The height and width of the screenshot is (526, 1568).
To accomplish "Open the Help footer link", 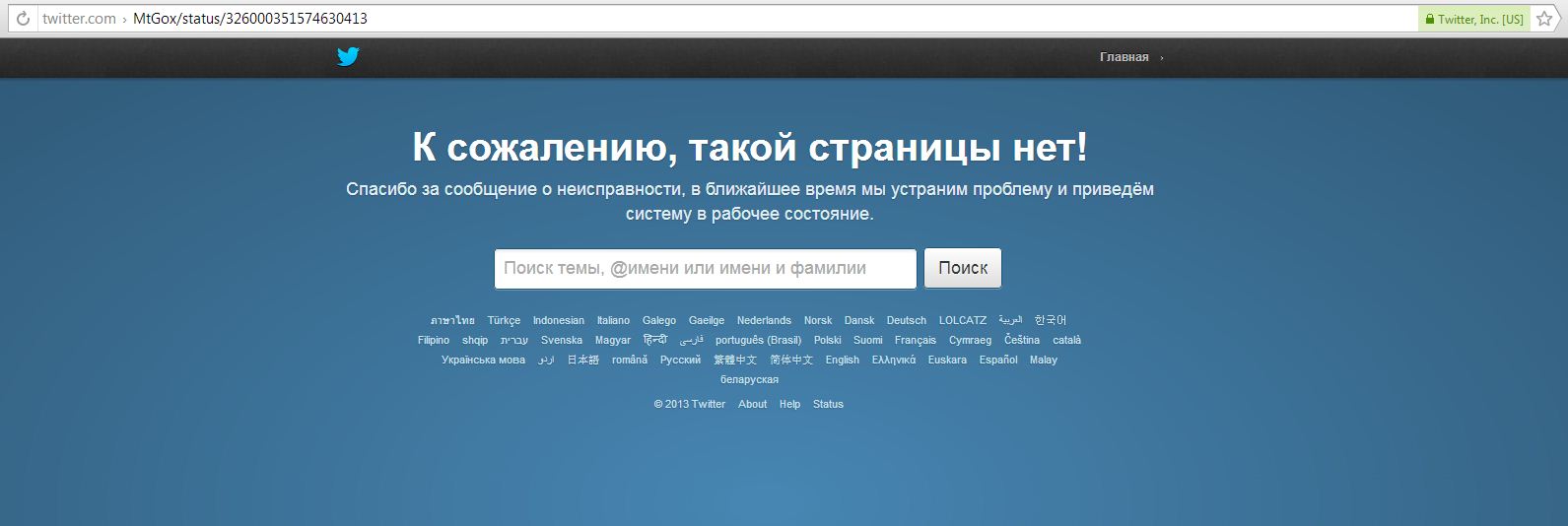I will [x=790, y=404].
